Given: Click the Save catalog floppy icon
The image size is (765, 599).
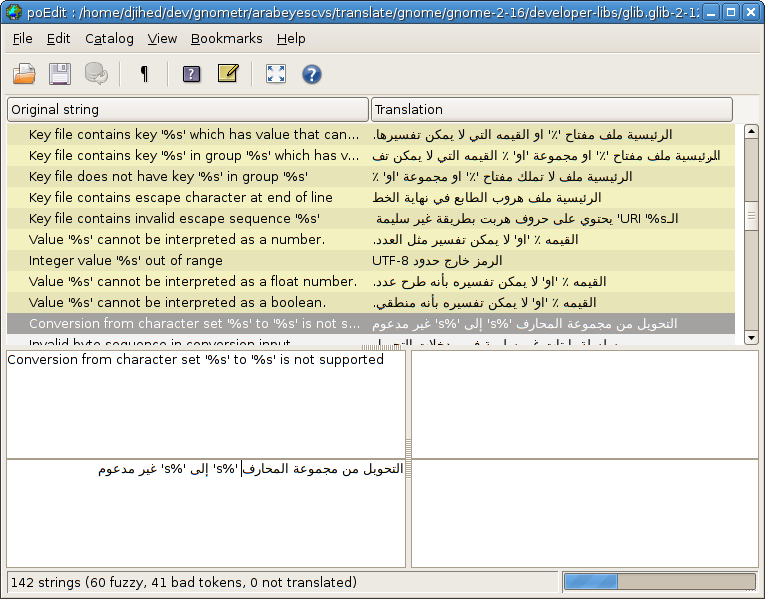Looking at the screenshot, I should click(60, 74).
